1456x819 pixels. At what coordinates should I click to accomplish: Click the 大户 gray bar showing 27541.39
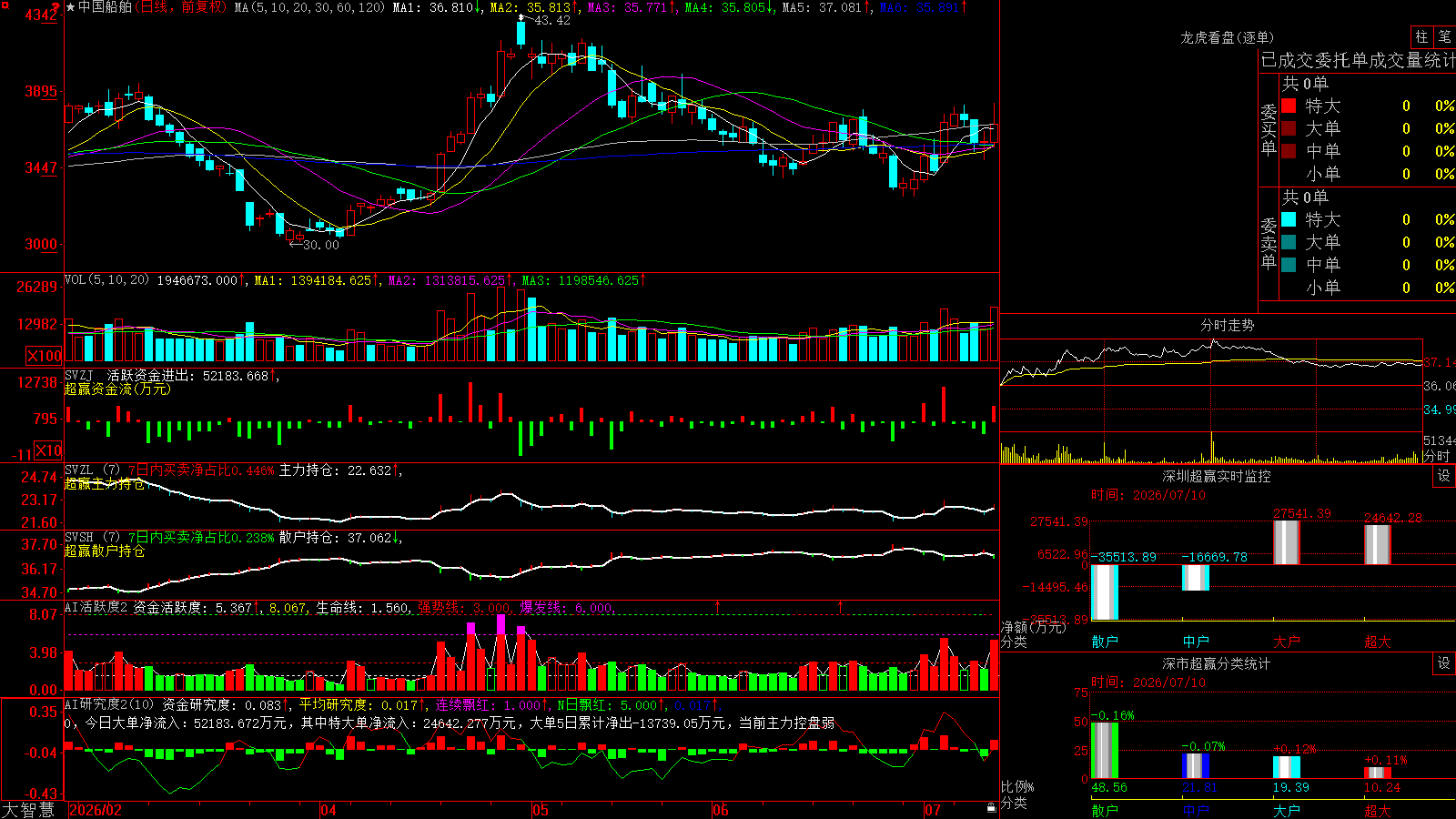(1287, 542)
